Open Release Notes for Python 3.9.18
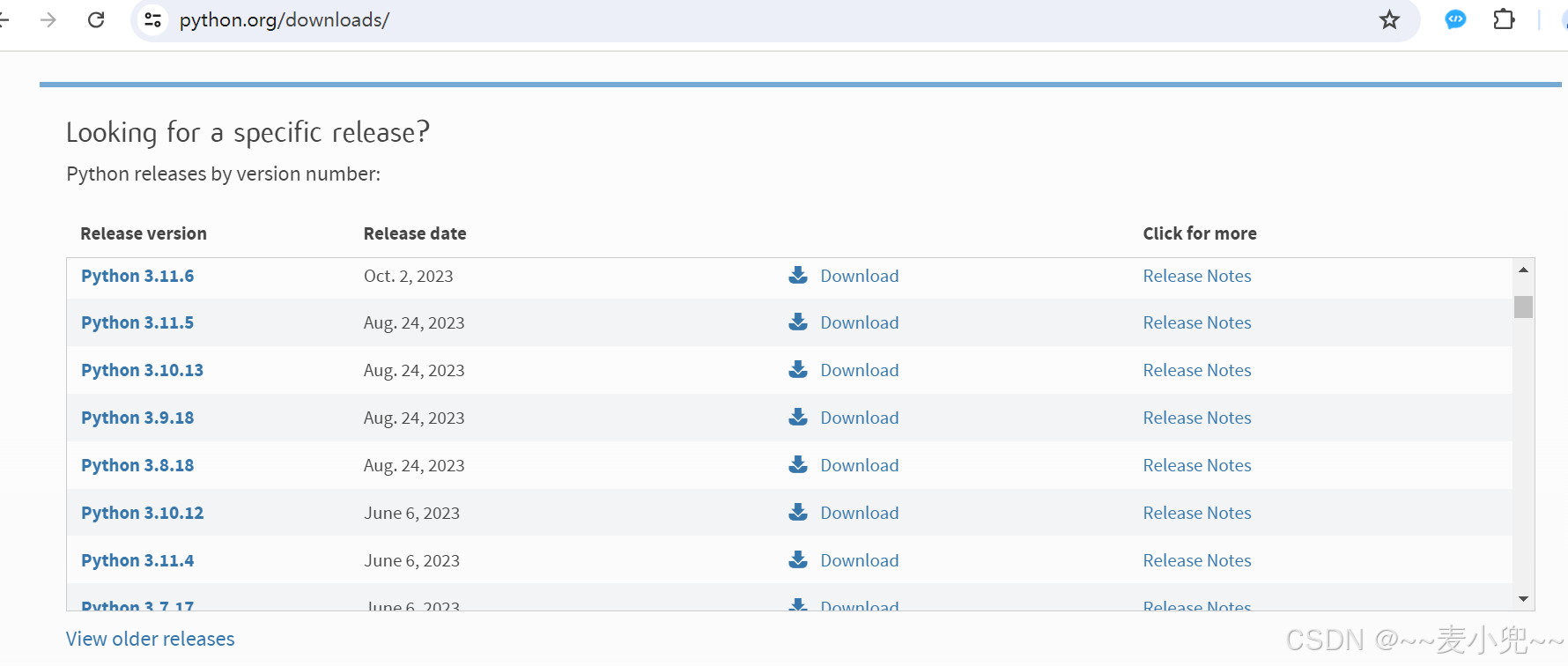The image size is (1568, 666). point(1197,418)
